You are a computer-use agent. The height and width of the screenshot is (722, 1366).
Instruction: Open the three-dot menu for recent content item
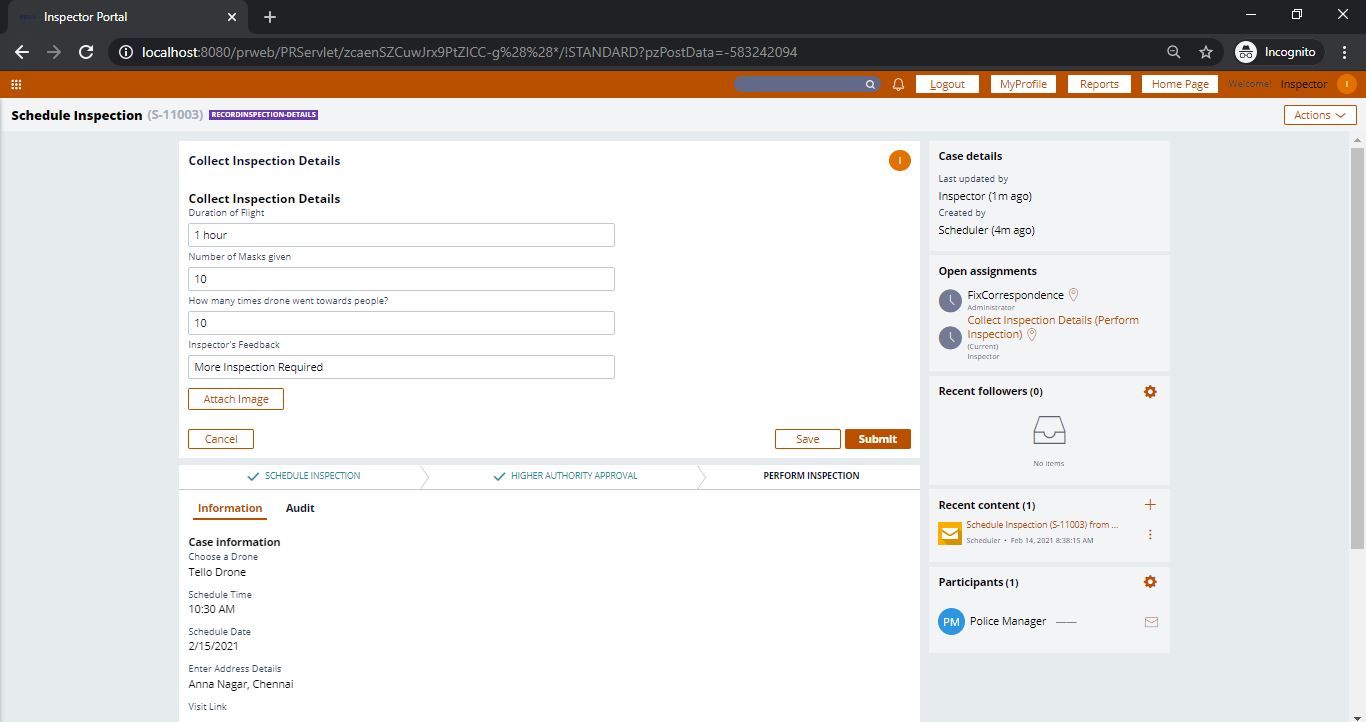(x=1150, y=534)
